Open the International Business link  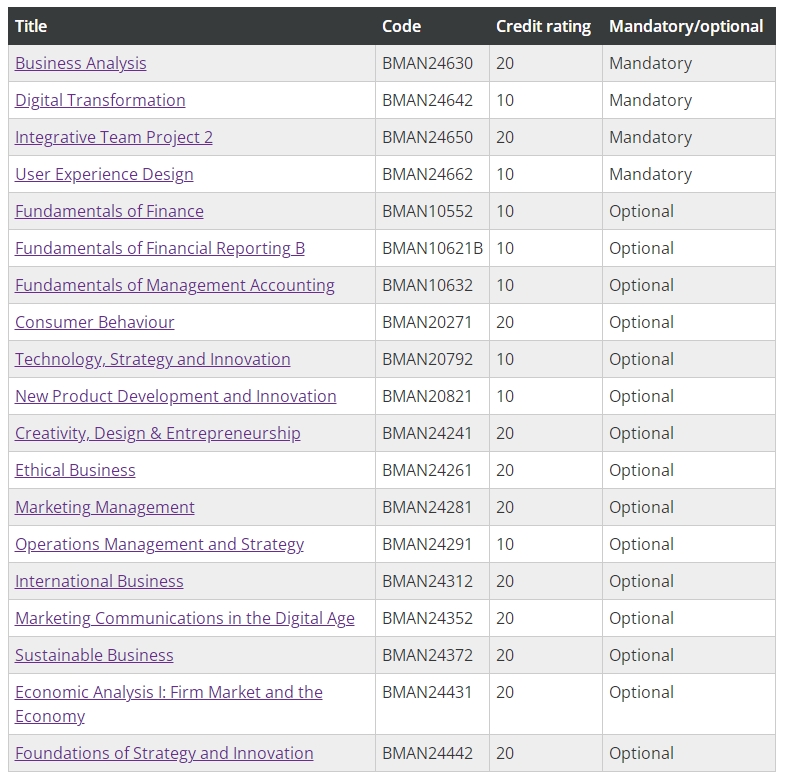click(x=99, y=581)
